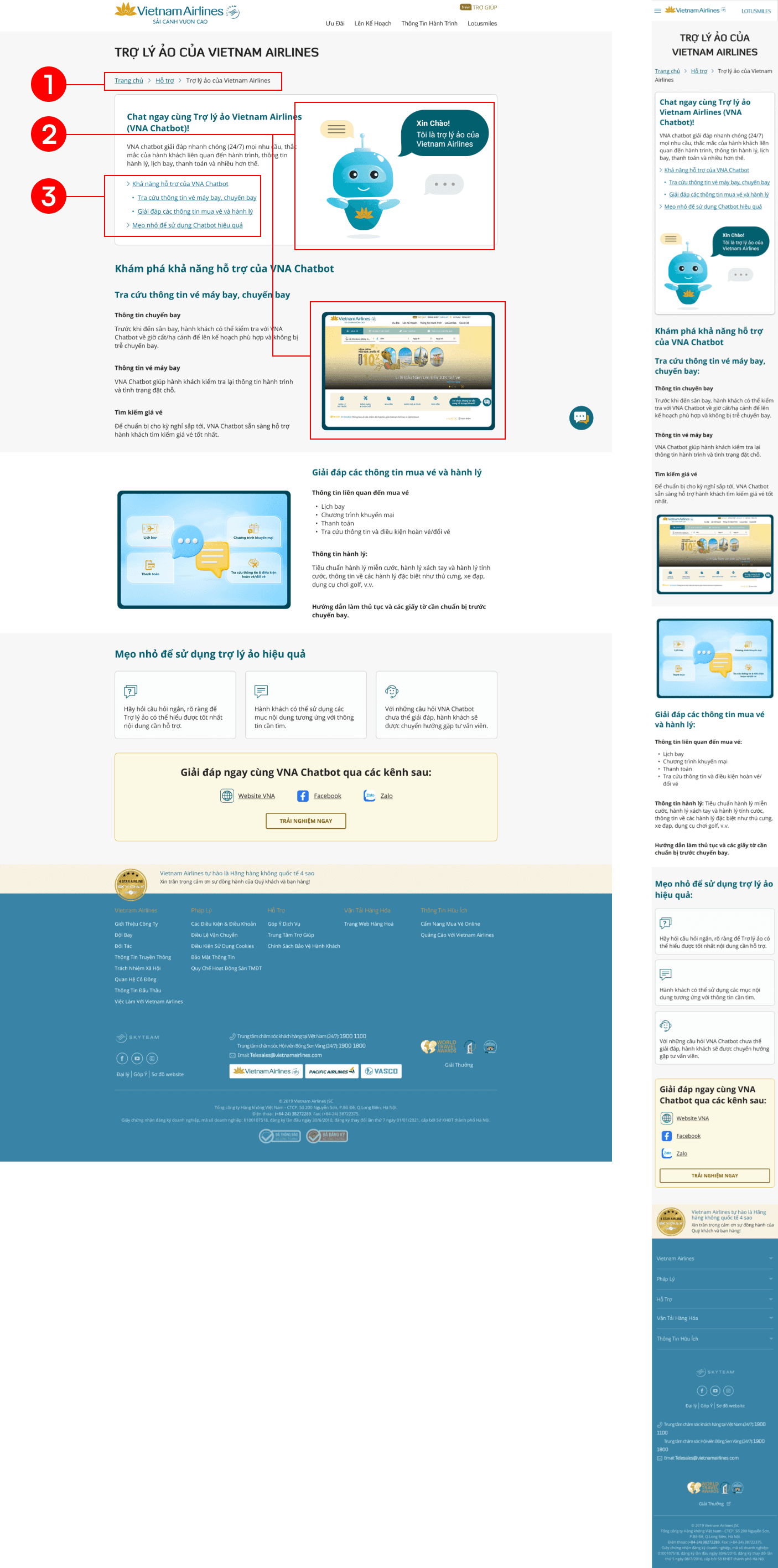Image resolution: width=778 pixels, height=1568 pixels.
Task: Click 'Hỗ trợ' breadcrumb on mobile layout
Action: [699, 71]
